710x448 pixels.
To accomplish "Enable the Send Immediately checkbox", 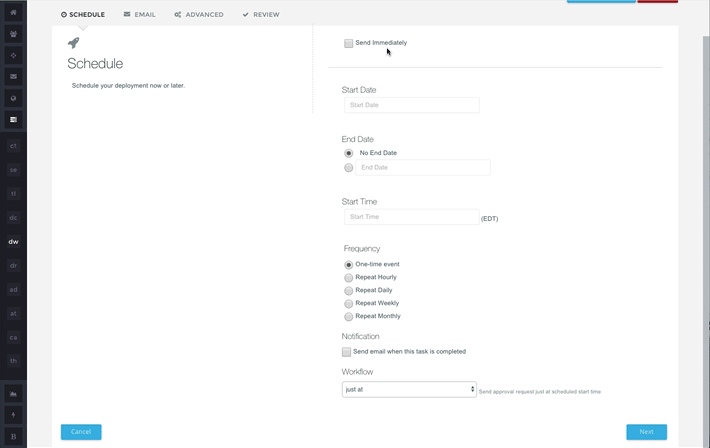I will [x=348, y=43].
